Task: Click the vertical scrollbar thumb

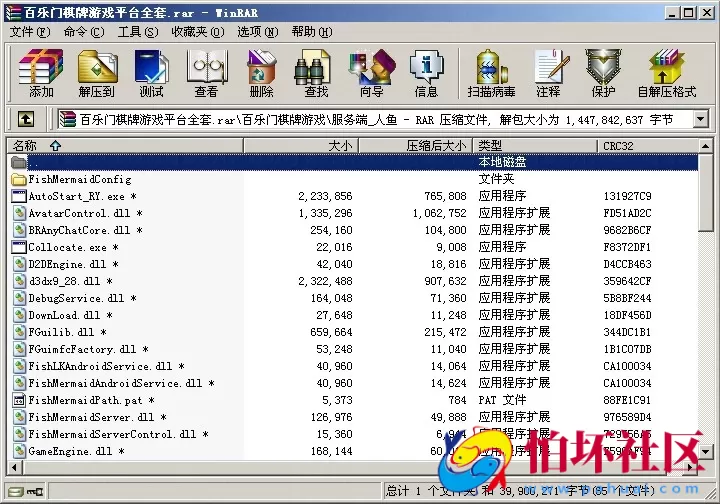Action: click(x=705, y=193)
